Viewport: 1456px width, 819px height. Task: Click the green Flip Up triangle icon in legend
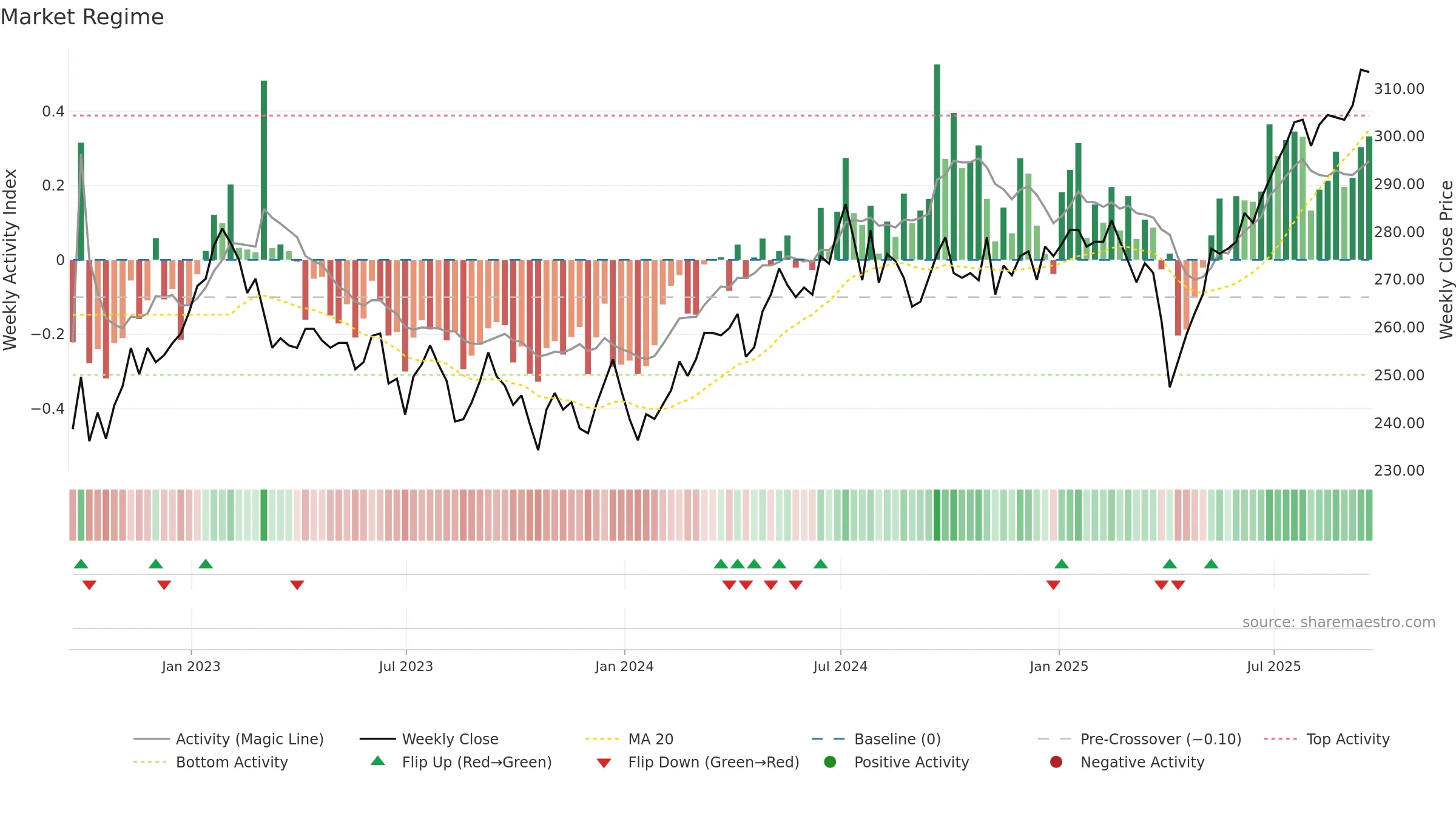pyautogui.click(x=378, y=761)
